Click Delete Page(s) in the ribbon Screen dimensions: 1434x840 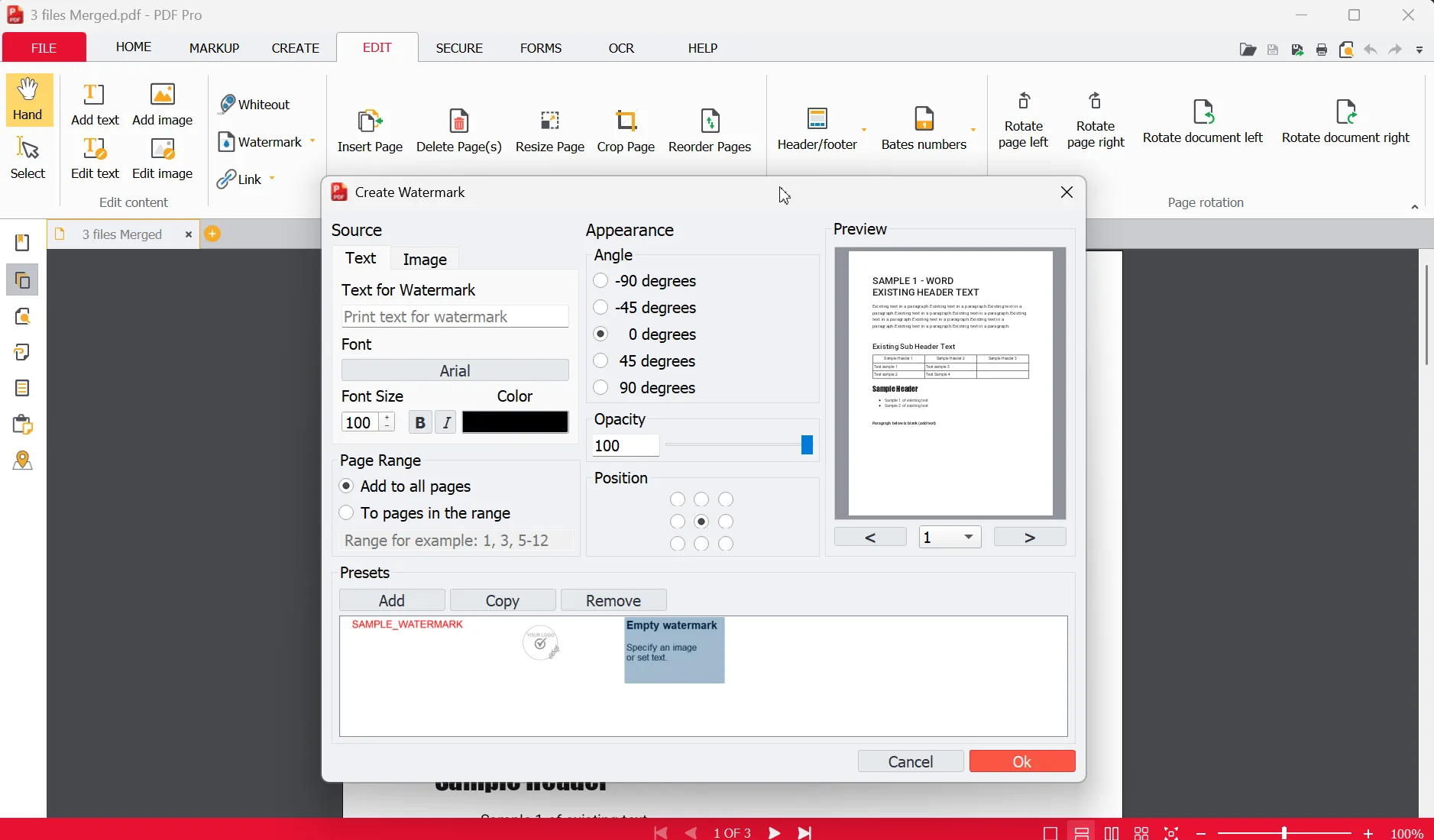[x=459, y=131]
